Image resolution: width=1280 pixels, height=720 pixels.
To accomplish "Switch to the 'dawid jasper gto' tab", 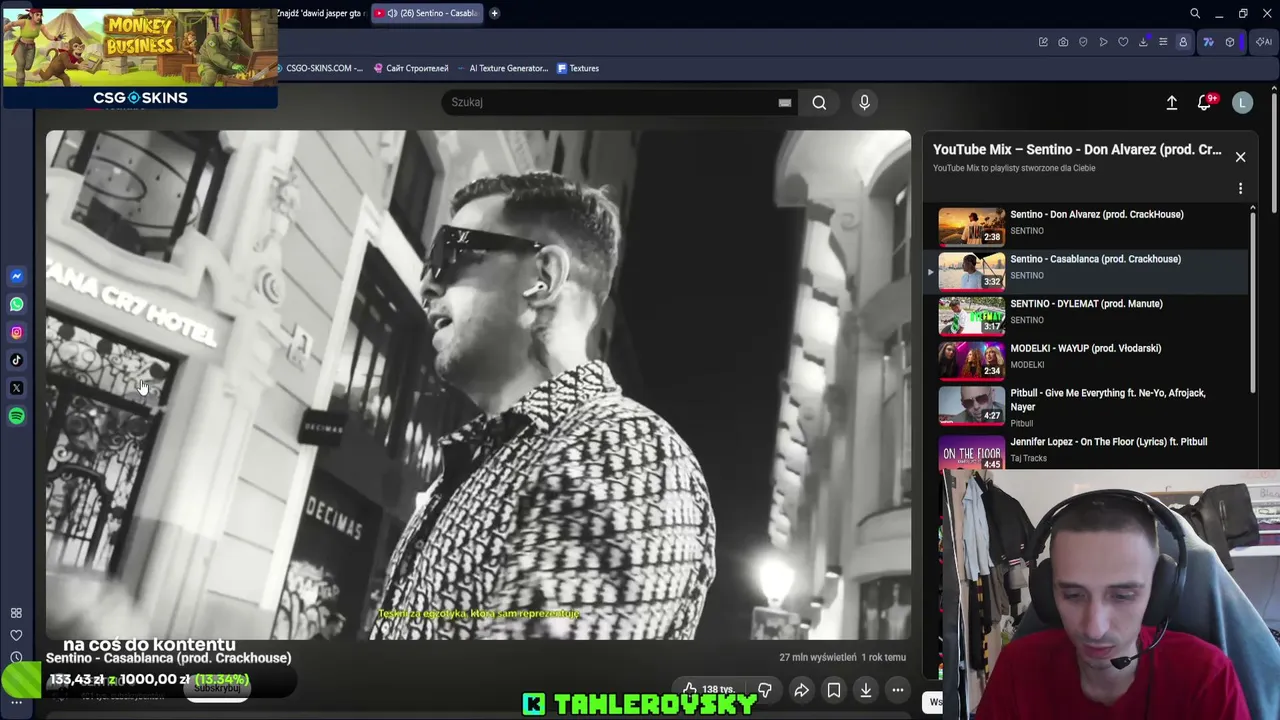I will coord(321,13).
